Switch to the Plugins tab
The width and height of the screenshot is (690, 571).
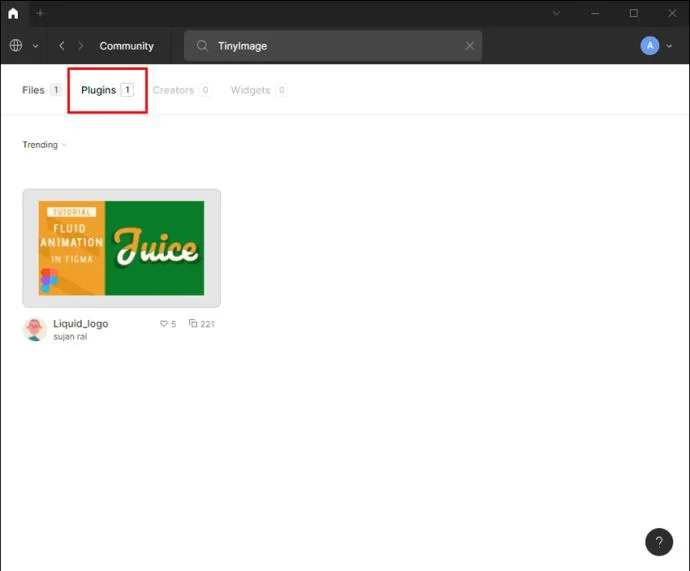tap(107, 90)
